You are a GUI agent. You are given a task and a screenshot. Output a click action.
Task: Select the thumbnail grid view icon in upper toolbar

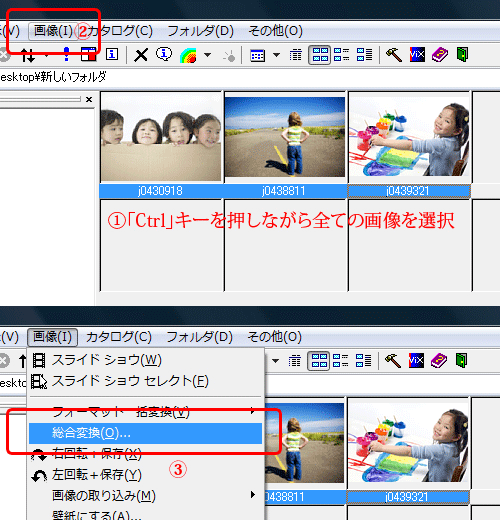pyautogui.click(x=320, y=55)
